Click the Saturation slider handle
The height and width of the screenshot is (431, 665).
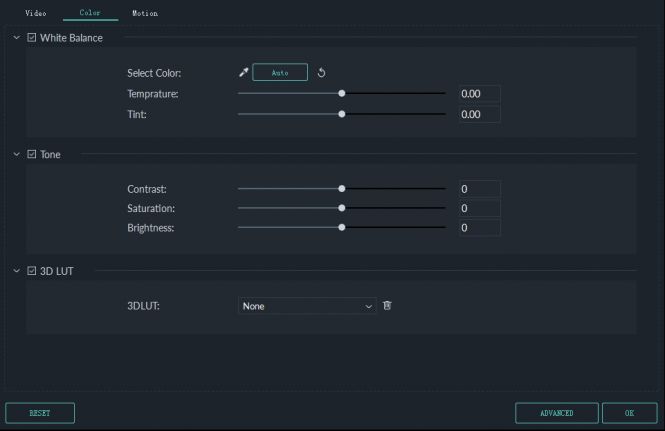[x=342, y=208]
